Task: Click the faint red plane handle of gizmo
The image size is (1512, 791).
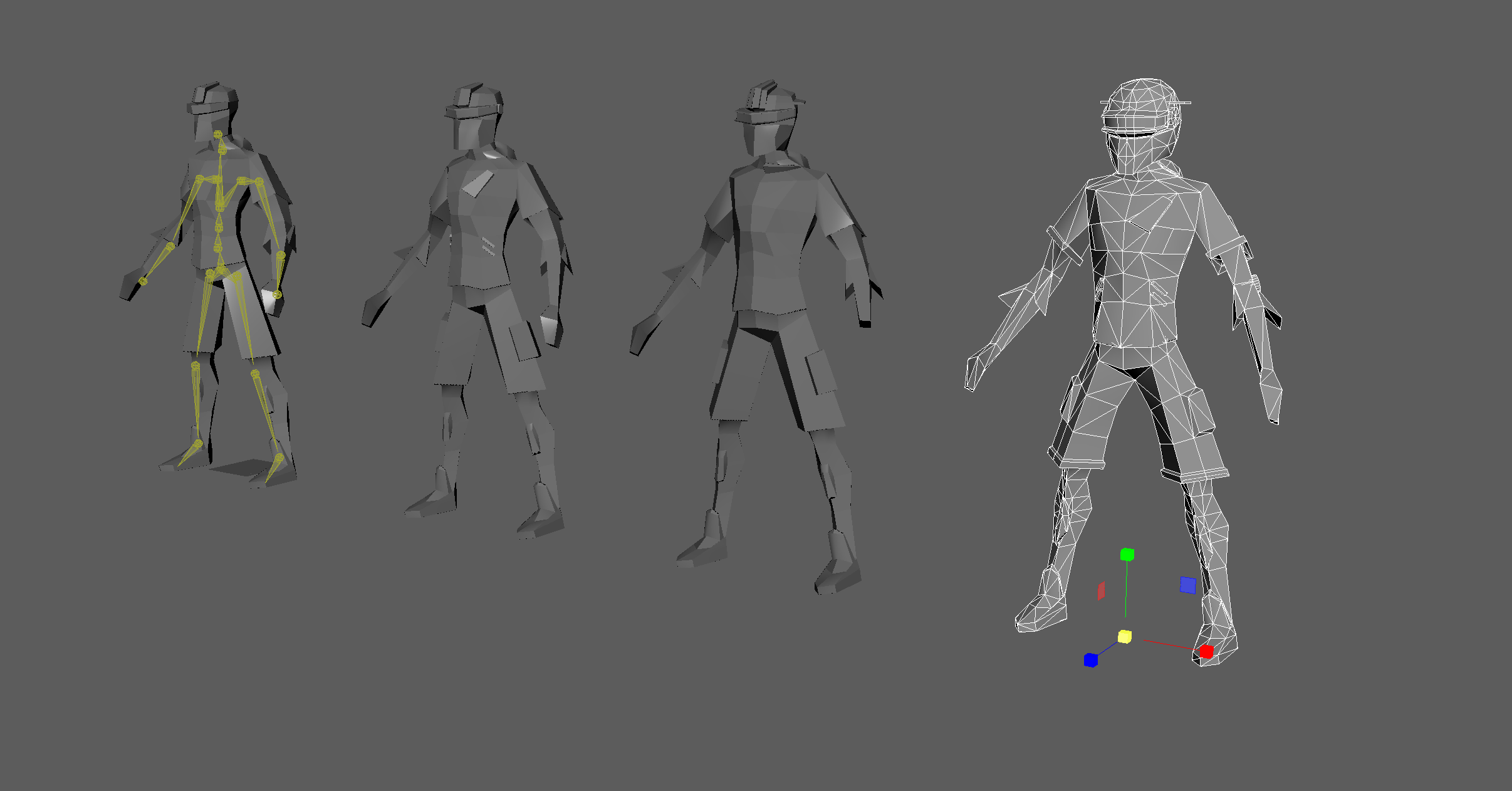Action: tap(1101, 591)
